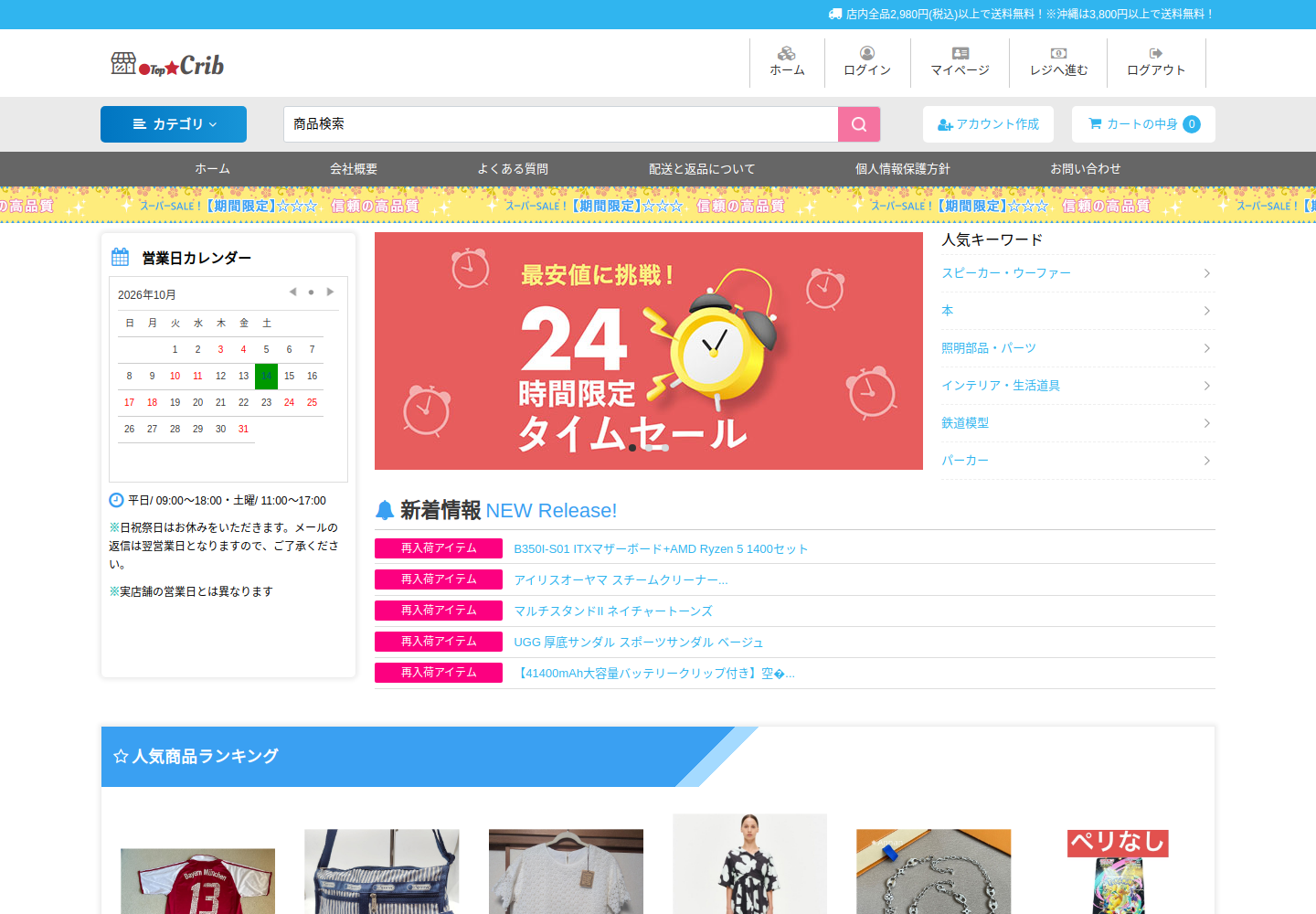The height and width of the screenshot is (914, 1316).
Task: Expand the 鉄道模型 chevron
Action: 1206,423
